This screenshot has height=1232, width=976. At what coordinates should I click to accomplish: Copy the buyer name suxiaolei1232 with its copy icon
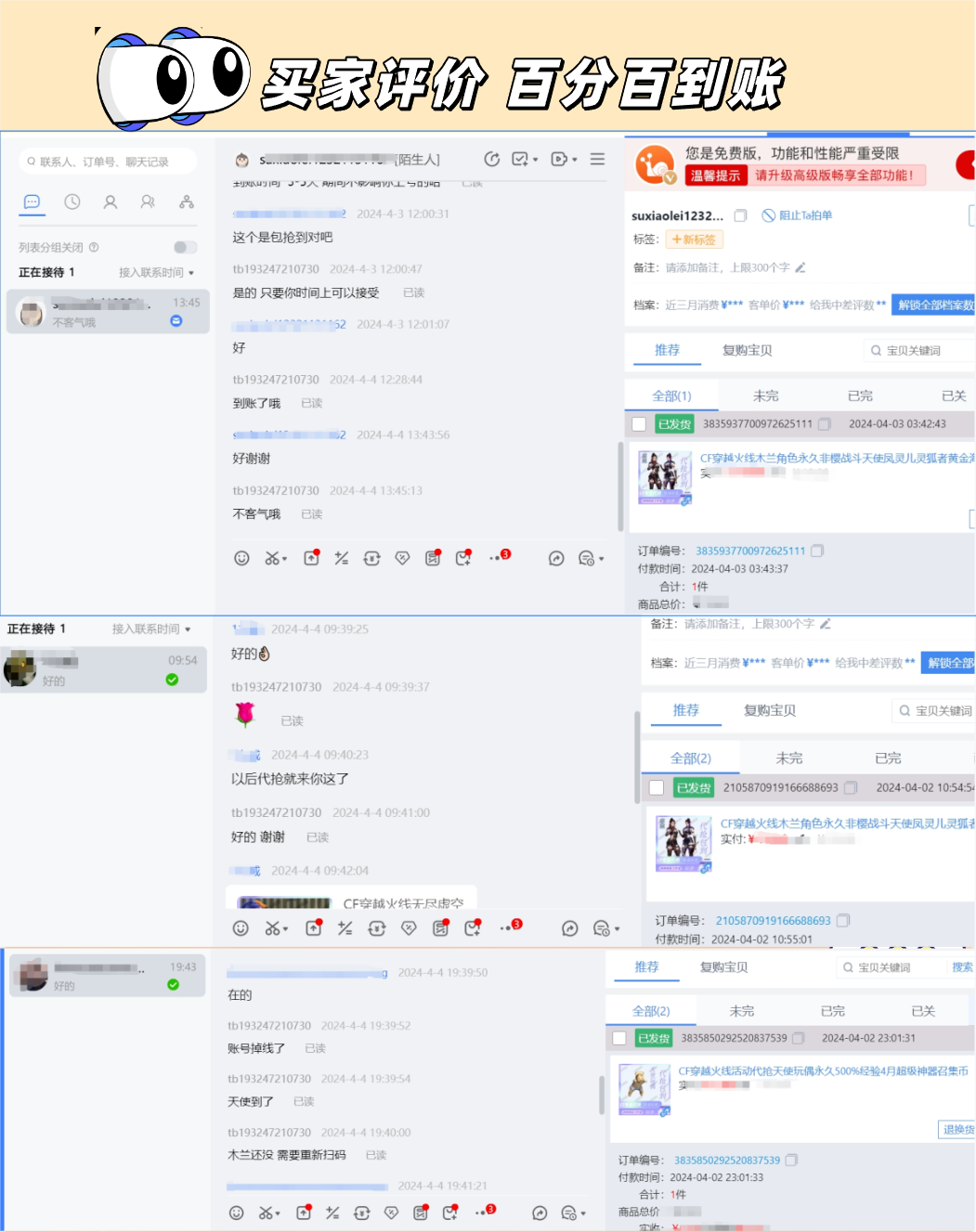tap(740, 215)
